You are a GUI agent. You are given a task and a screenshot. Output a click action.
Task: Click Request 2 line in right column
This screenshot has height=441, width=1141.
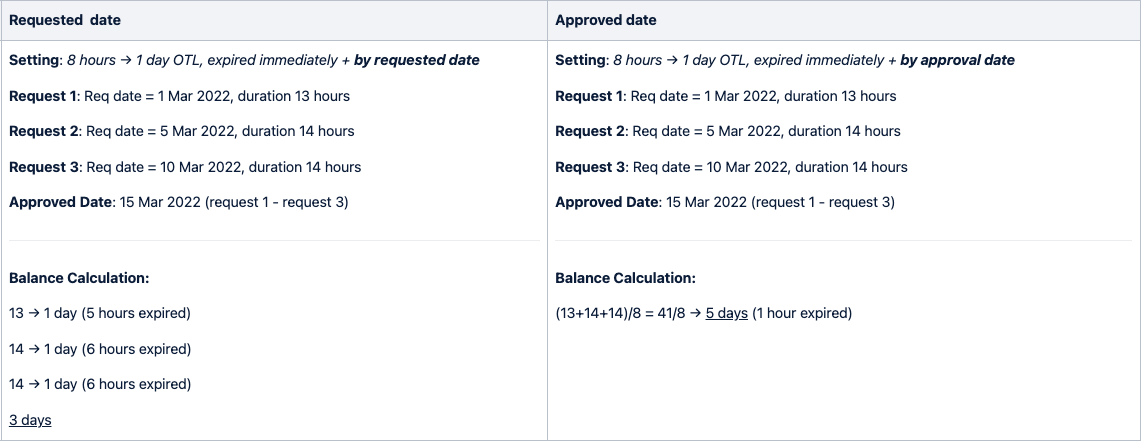tap(728, 131)
